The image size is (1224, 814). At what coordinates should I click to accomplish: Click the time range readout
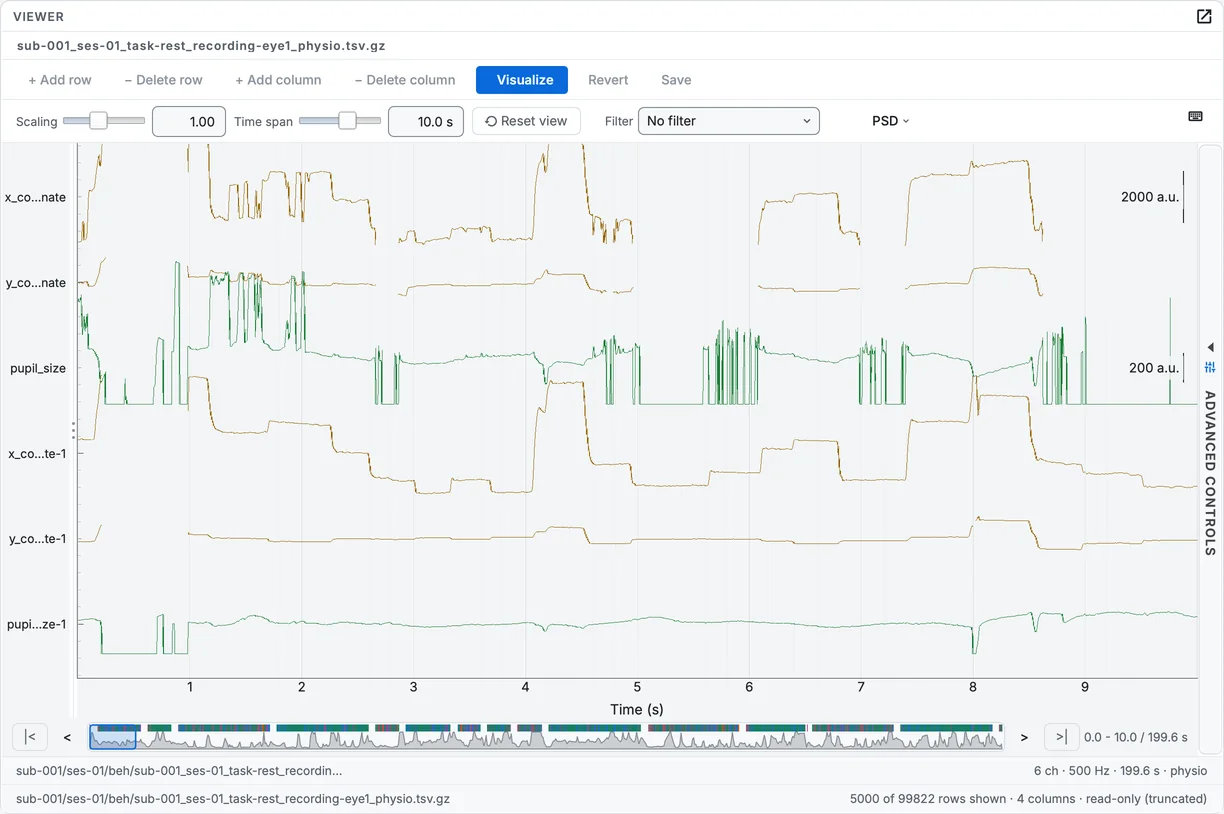point(1136,737)
